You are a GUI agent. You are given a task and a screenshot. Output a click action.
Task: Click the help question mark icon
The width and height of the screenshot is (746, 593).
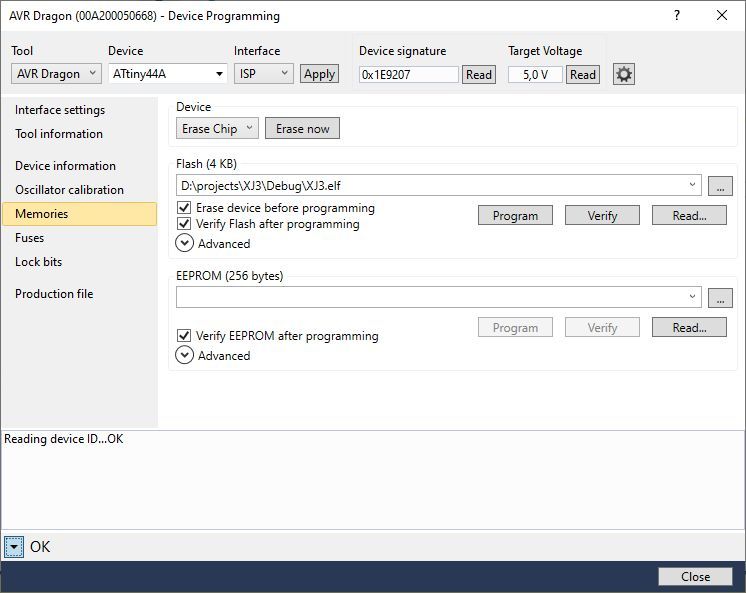[677, 15]
